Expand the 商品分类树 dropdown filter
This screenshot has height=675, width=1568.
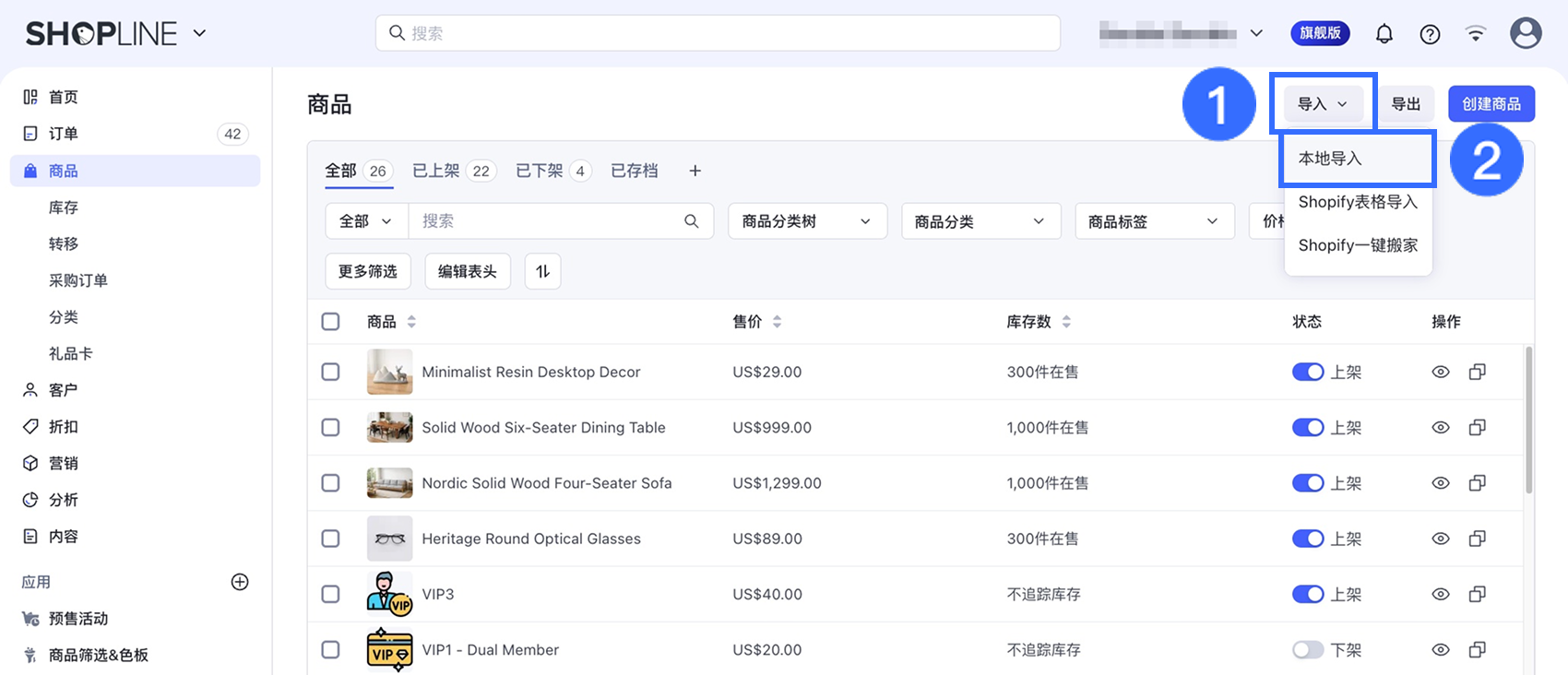point(807,221)
